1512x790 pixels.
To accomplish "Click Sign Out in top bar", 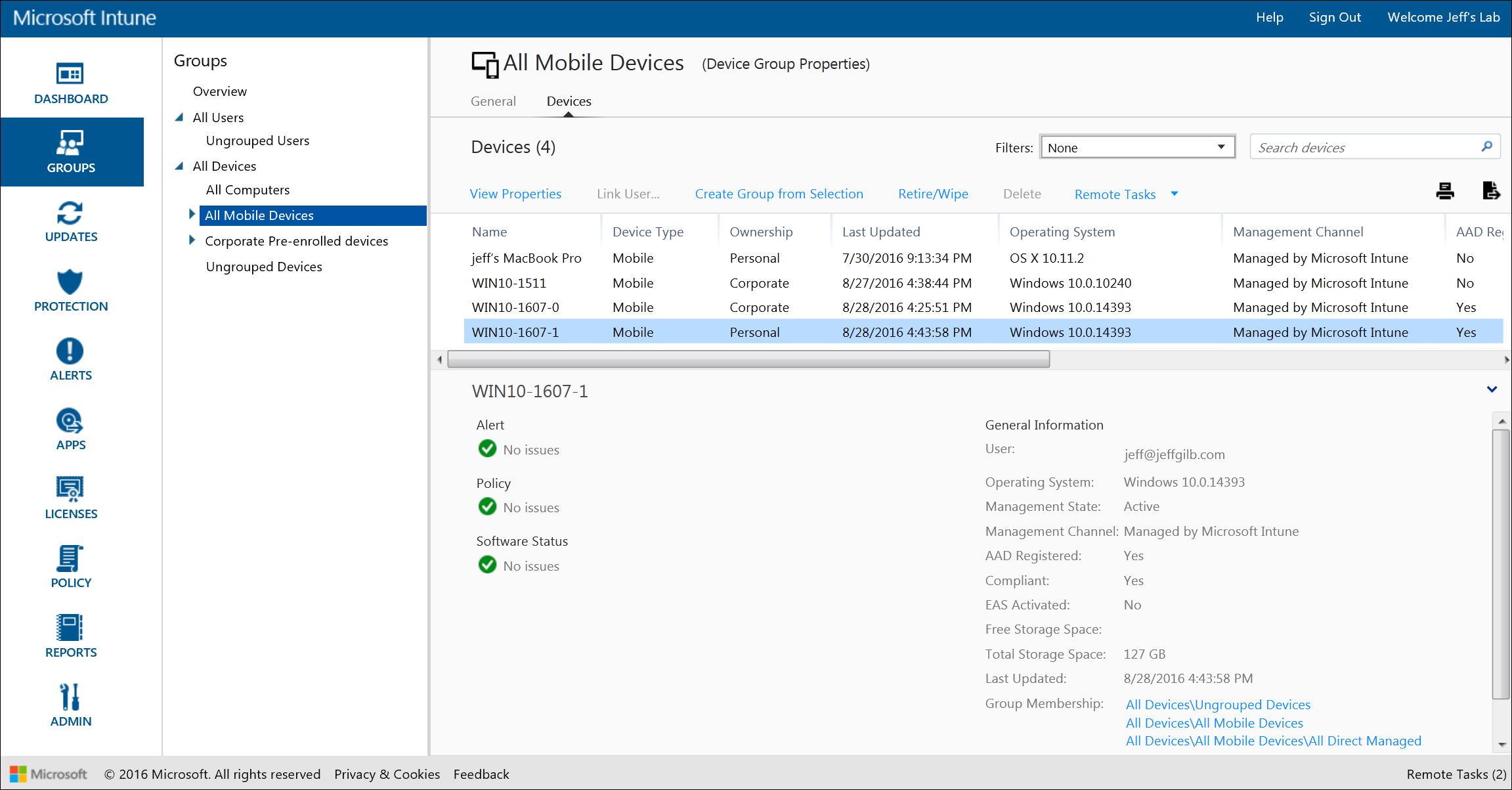I will point(1335,17).
